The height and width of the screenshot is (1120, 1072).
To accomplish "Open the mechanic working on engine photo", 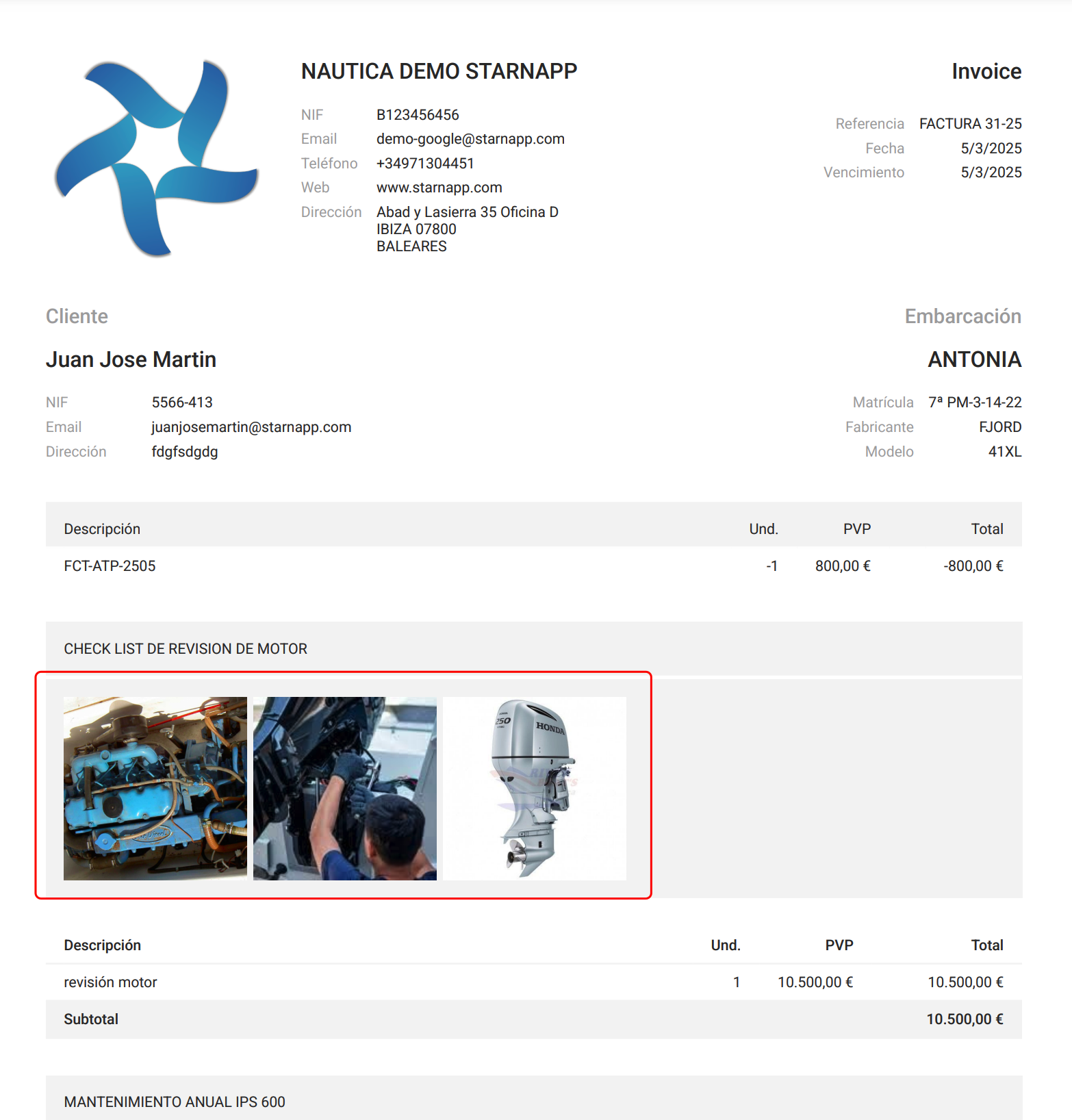I will click(345, 789).
